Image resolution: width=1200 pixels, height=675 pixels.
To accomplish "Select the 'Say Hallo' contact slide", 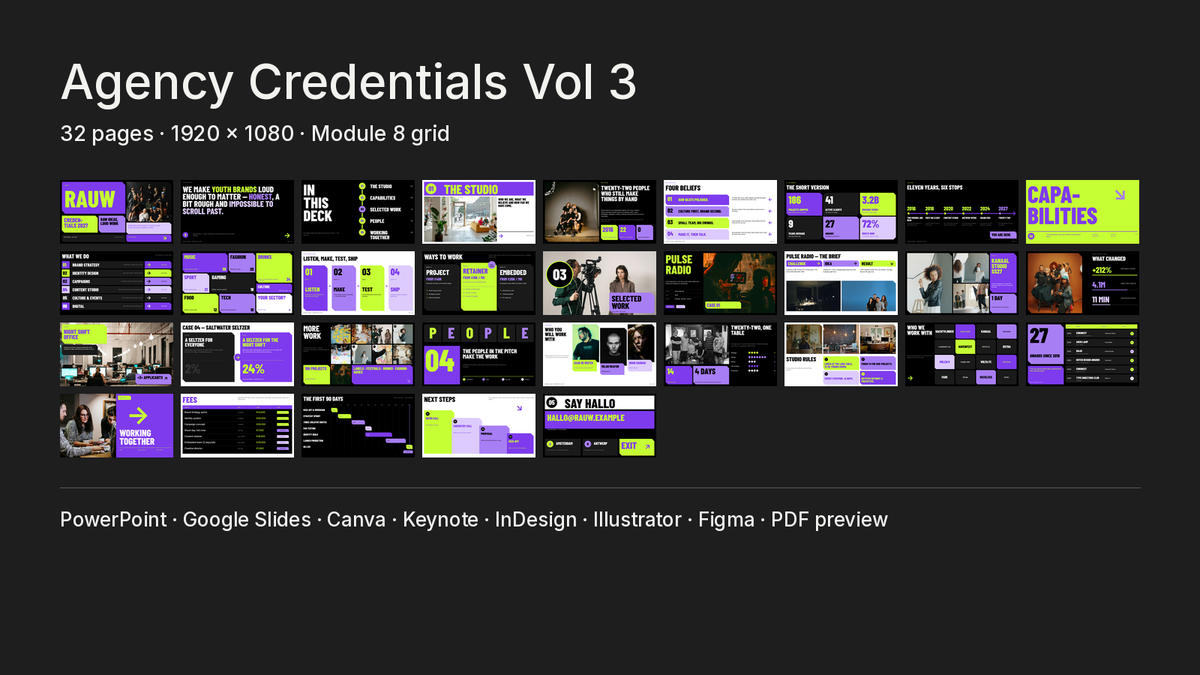I will point(599,425).
